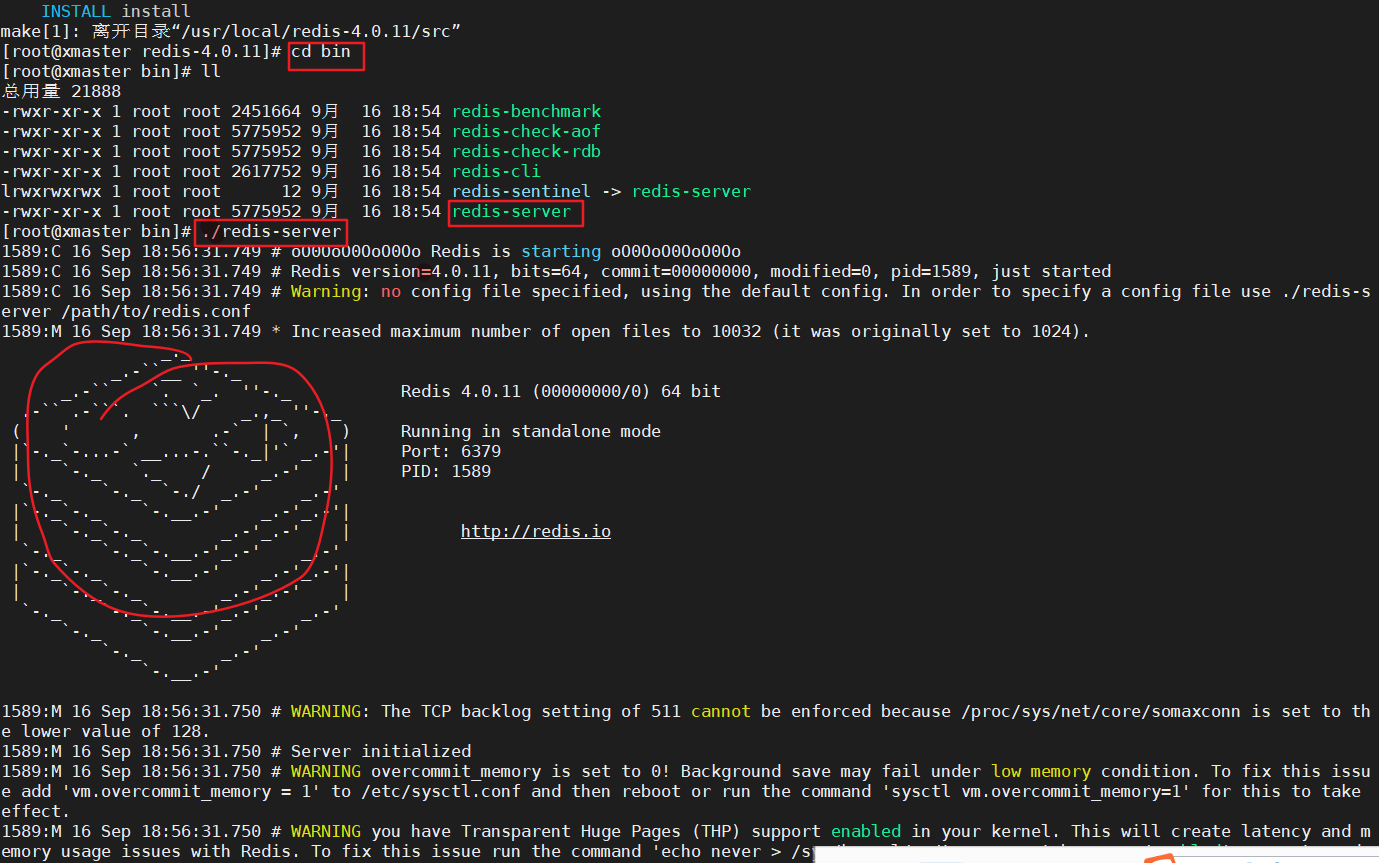Click 'pid=1589, just started' text
The height and width of the screenshot is (863, 1379).
tap(991, 271)
